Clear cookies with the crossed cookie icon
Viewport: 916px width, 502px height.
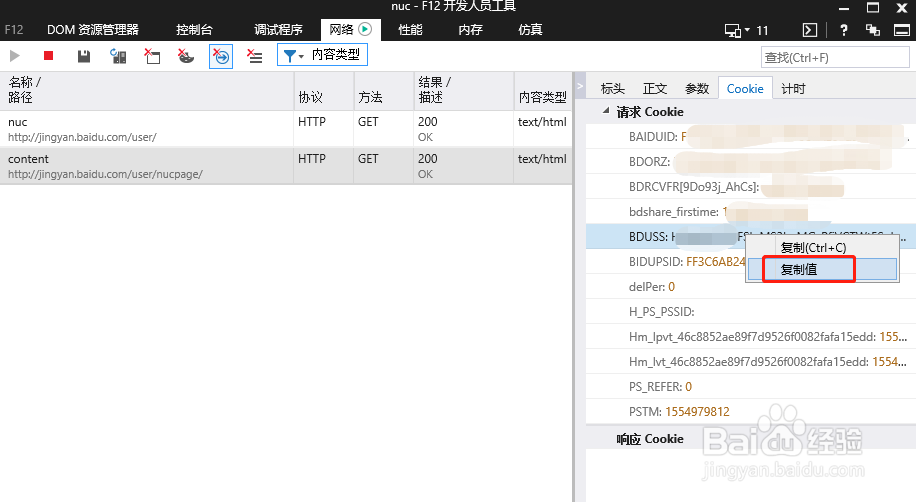pyautogui.click(x=186, y=56)
